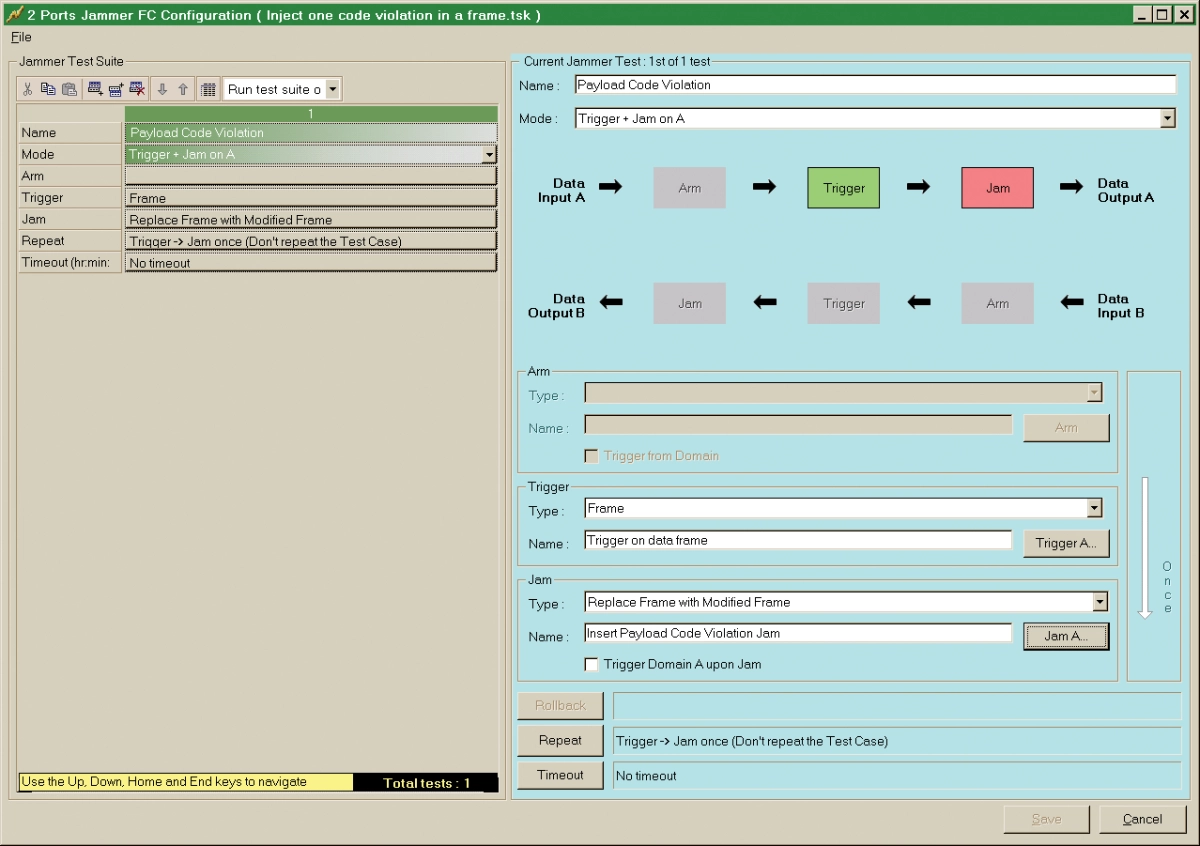Click the gray Arm block near Data Input B
Viewport: 1200px width, 846px height.
(x=998, y=303)
